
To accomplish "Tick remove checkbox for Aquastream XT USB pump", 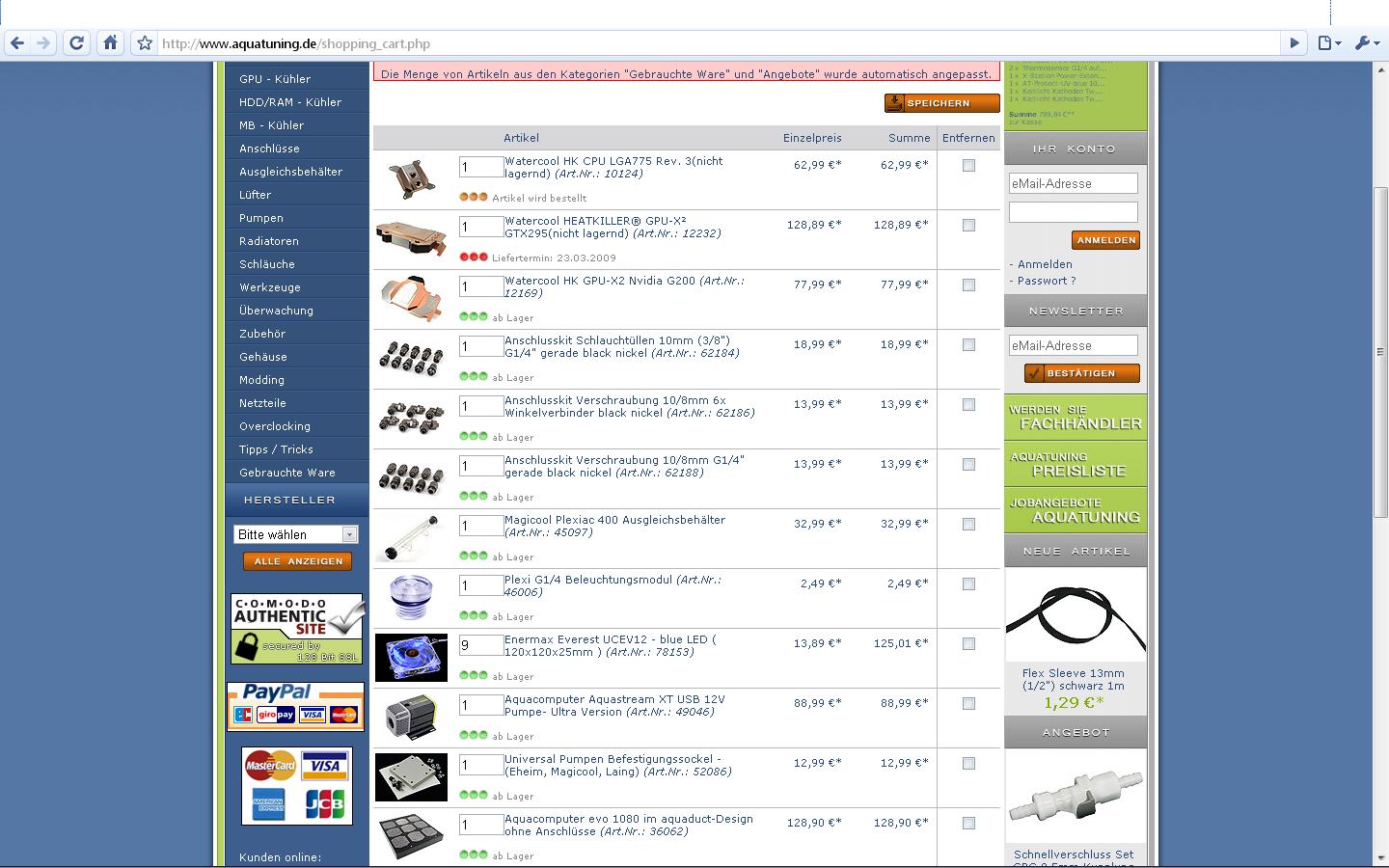I will click(x=968, y=704).
